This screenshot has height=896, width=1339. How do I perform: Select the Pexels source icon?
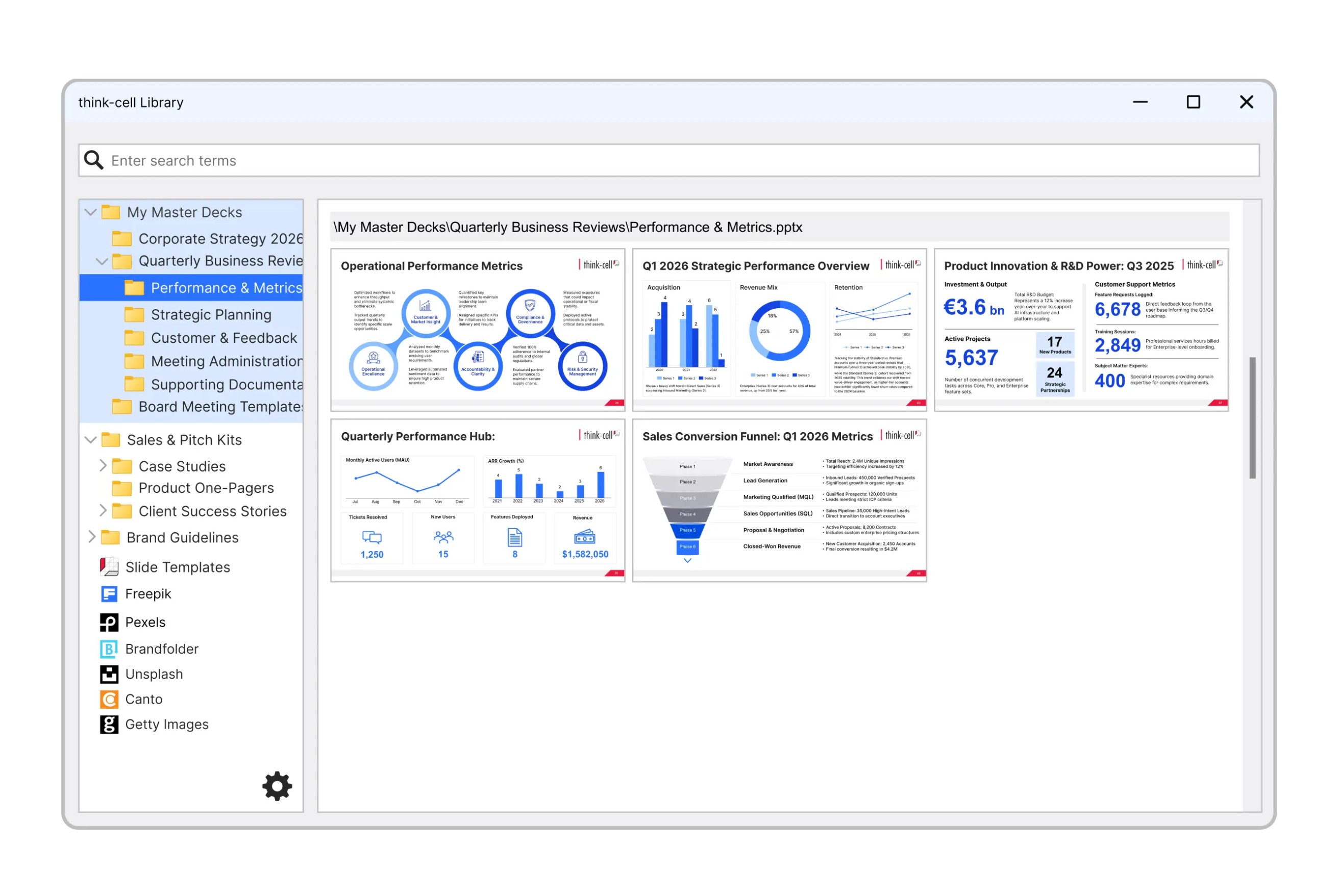click(x=109, y=623)
